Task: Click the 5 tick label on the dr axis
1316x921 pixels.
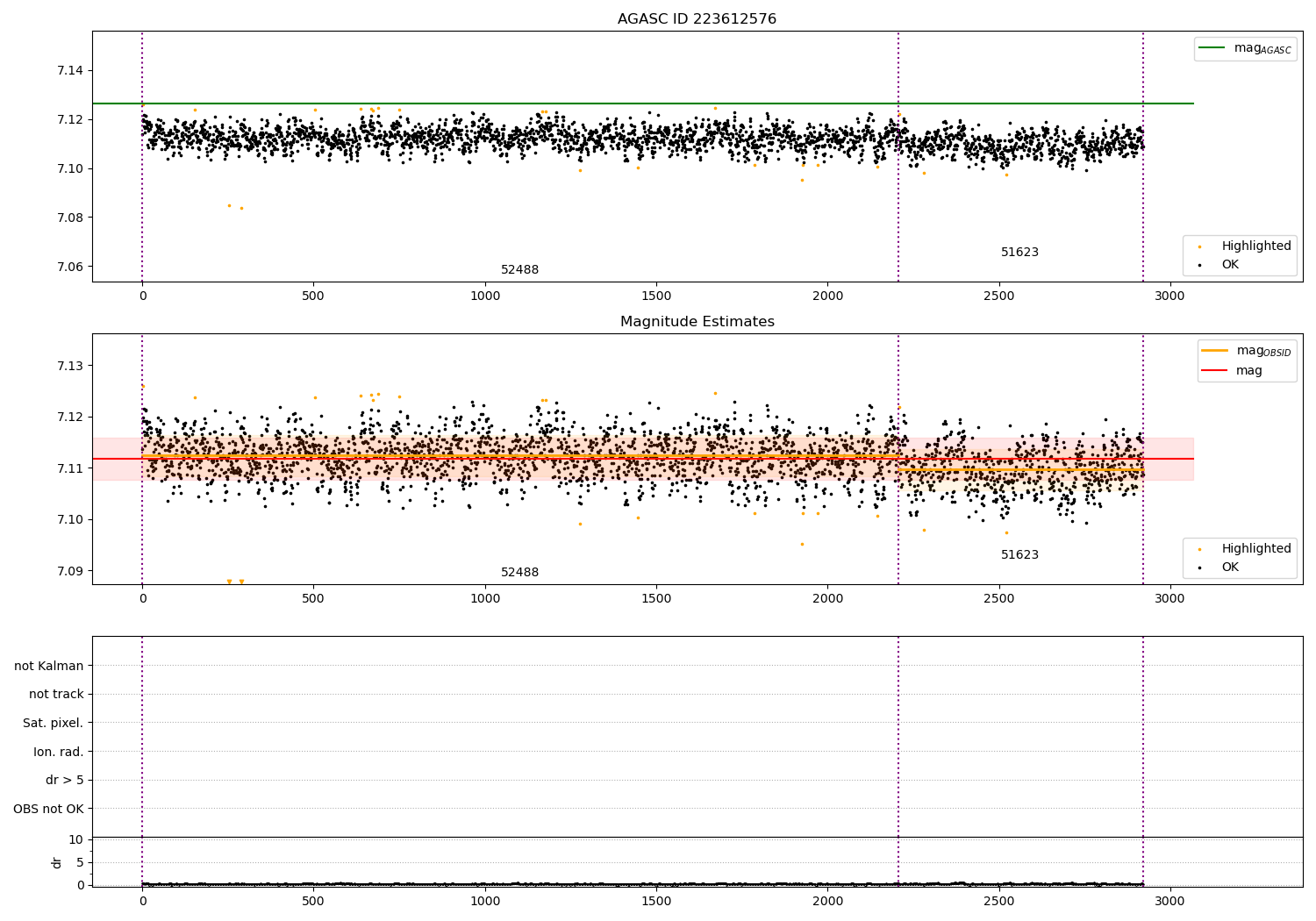Action: click(x=80, y=862)
